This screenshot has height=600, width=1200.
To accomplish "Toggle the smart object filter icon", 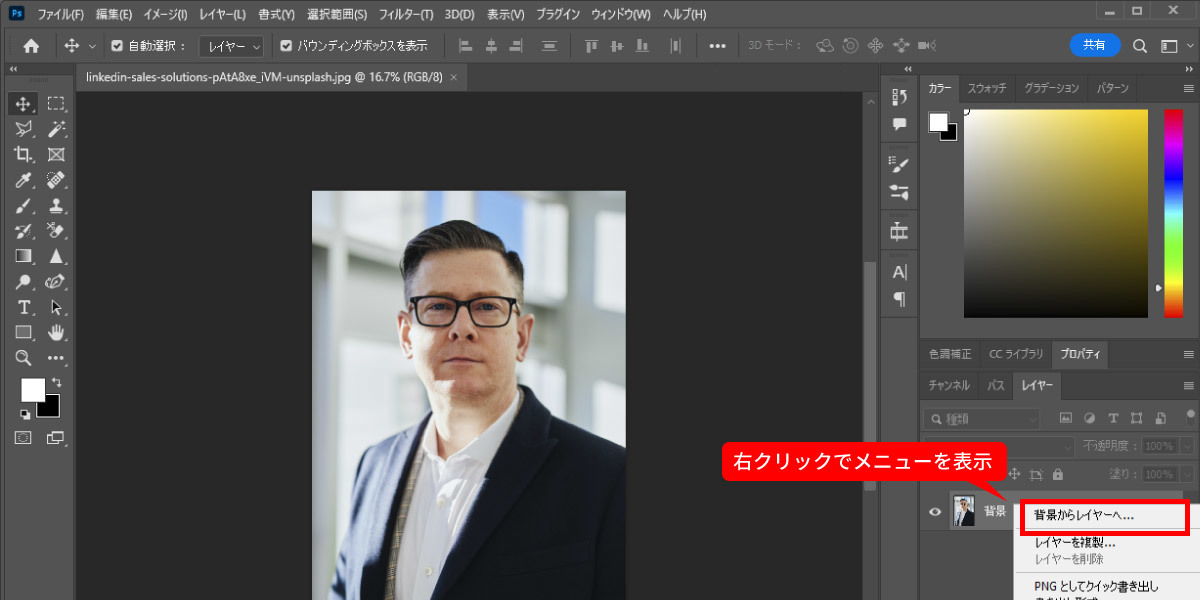I will pyautogui.click(x=1161, y=418).
